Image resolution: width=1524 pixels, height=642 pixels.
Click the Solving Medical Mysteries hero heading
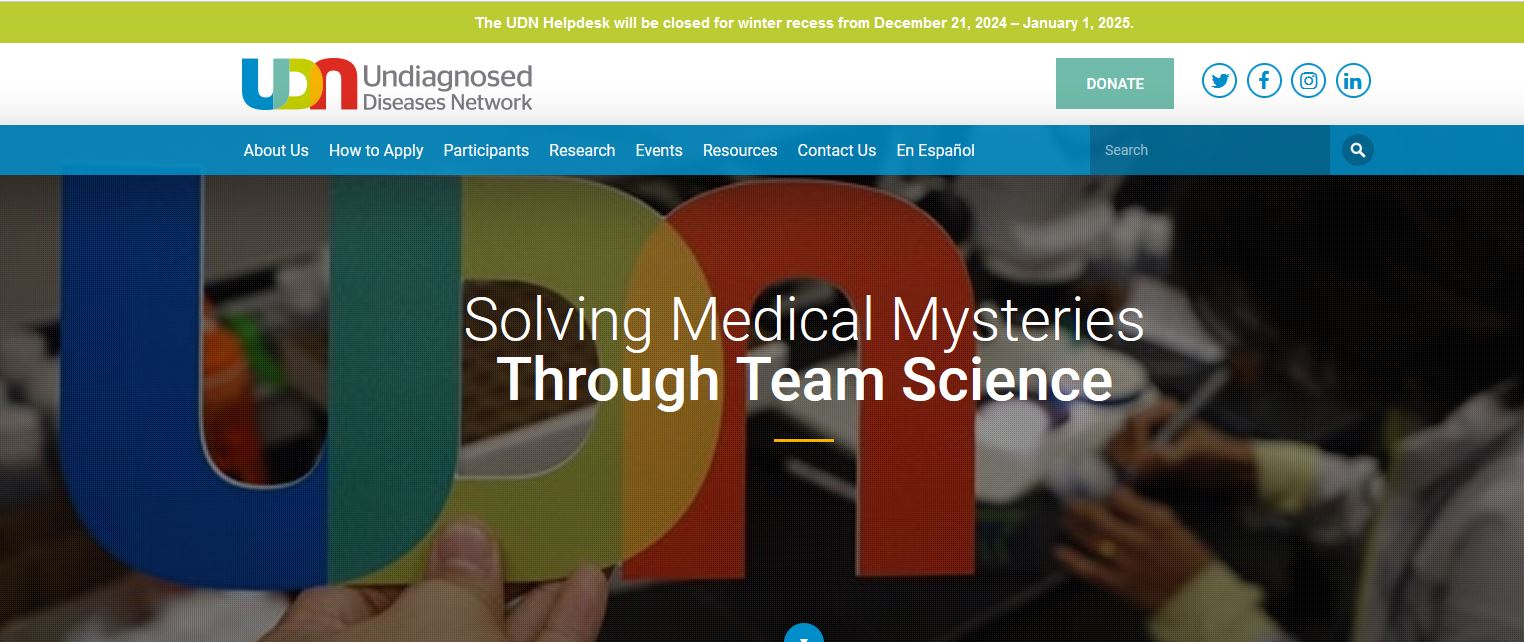(x=804, y=350)
